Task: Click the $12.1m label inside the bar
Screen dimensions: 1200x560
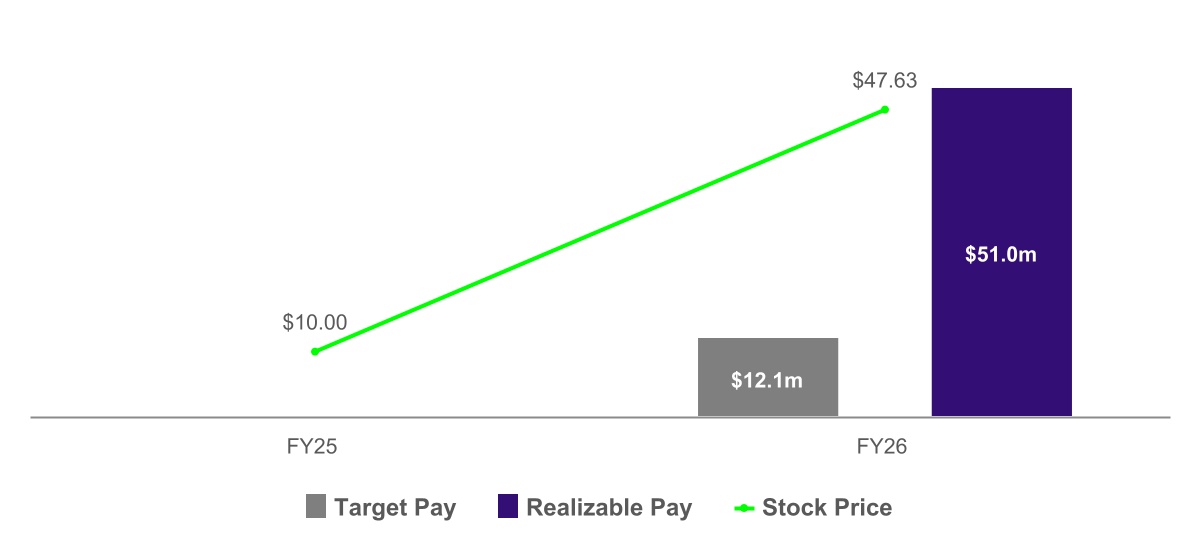Action: click(x=767, y=381)
